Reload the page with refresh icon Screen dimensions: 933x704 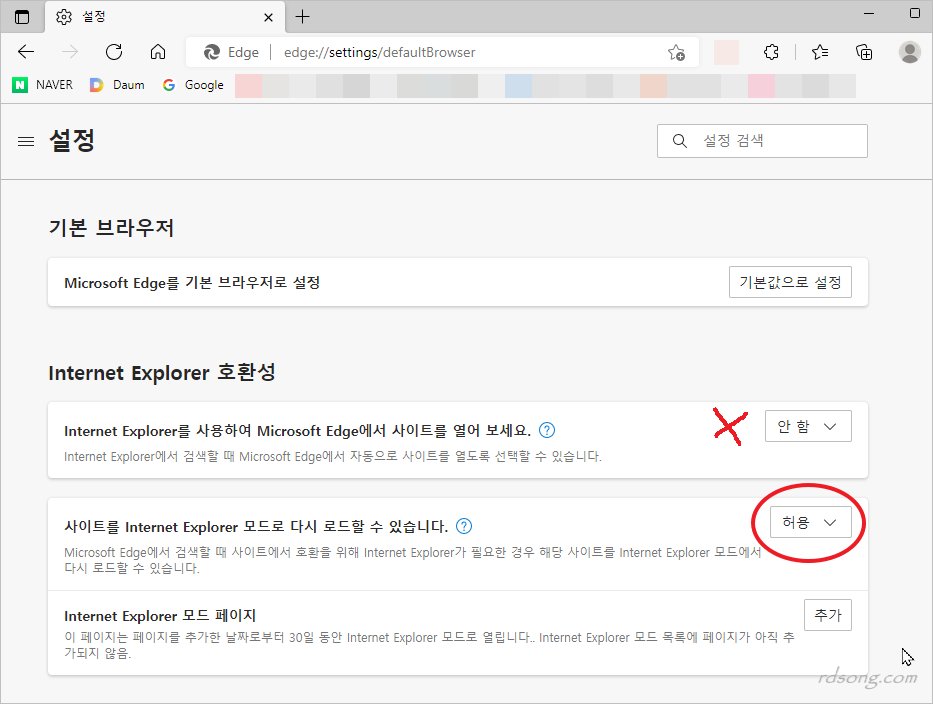click(x=114, y=52)
